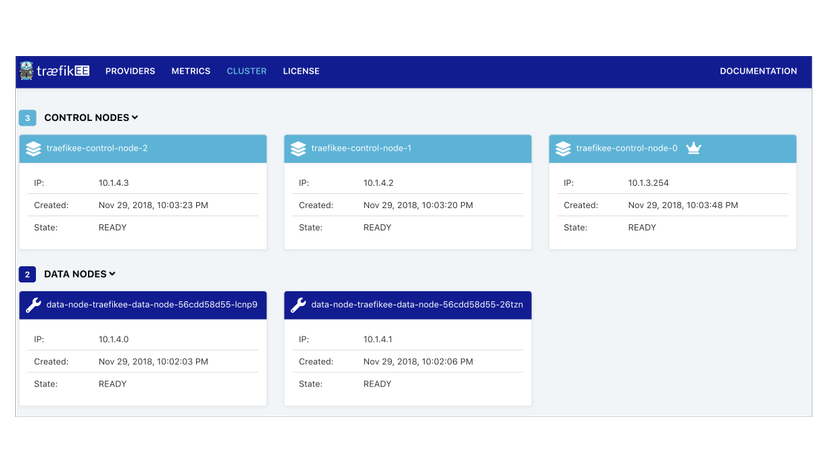Select the traefikee-control-node-0 title
The image size is (828, 473).
(x=627, y=148)
